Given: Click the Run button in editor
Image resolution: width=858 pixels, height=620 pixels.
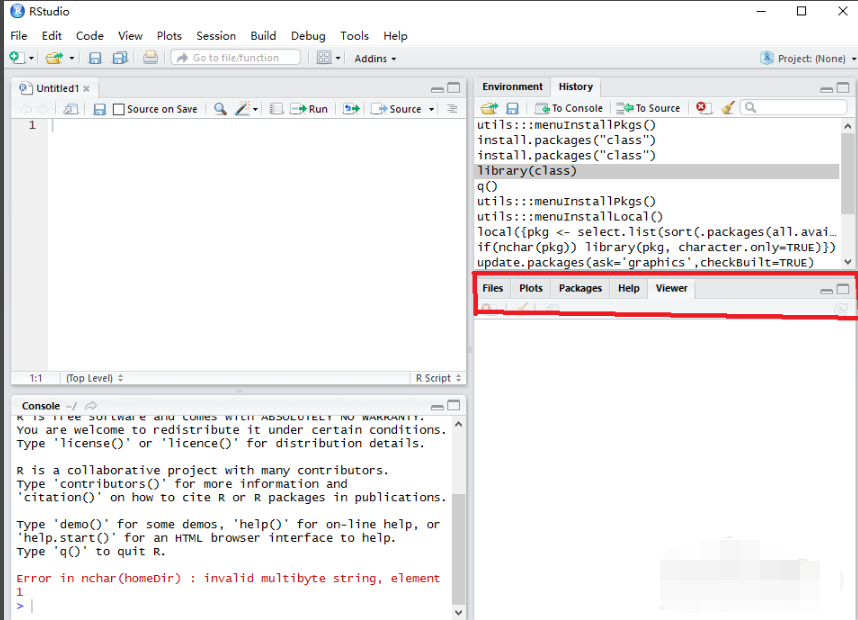Looking at the screenshot, I should 309,109.
